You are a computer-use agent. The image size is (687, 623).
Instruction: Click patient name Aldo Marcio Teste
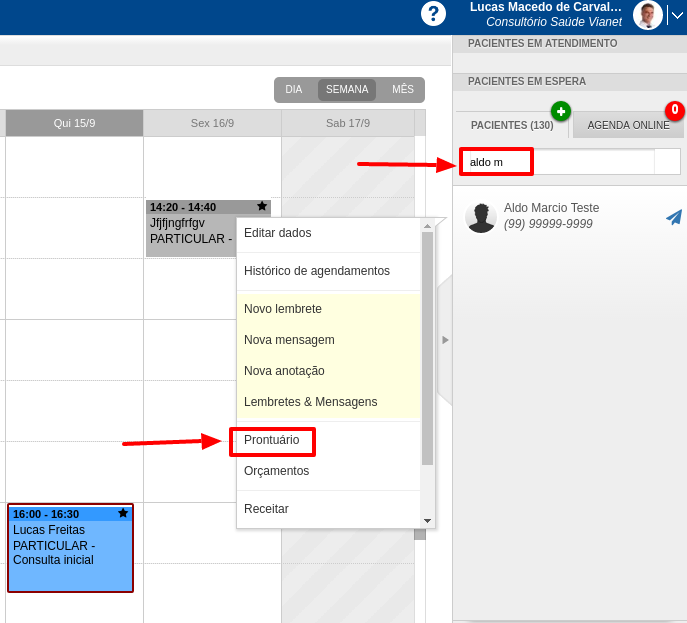pyautogui.click(x=551, y=208)
